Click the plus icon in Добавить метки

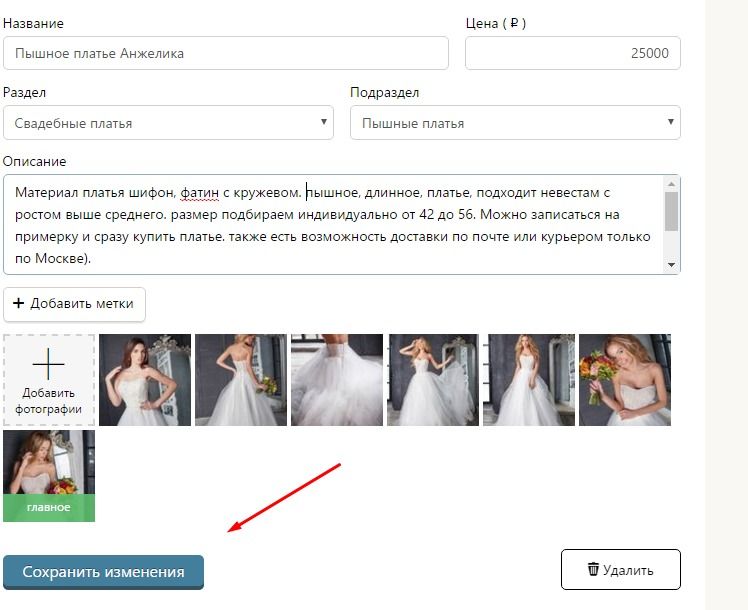(x=18, y=303)
